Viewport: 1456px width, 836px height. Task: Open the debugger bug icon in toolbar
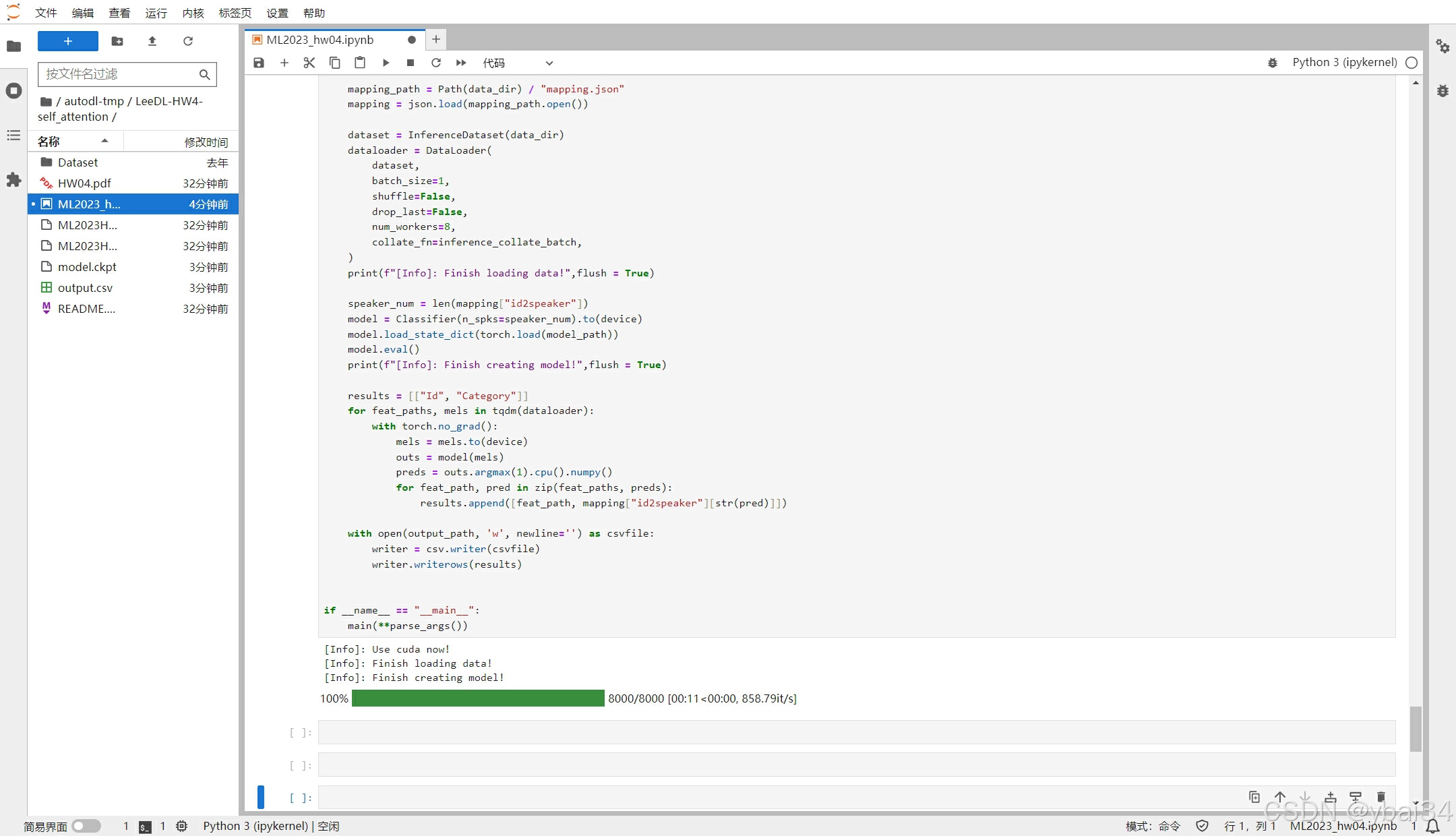click(1273, 63)
